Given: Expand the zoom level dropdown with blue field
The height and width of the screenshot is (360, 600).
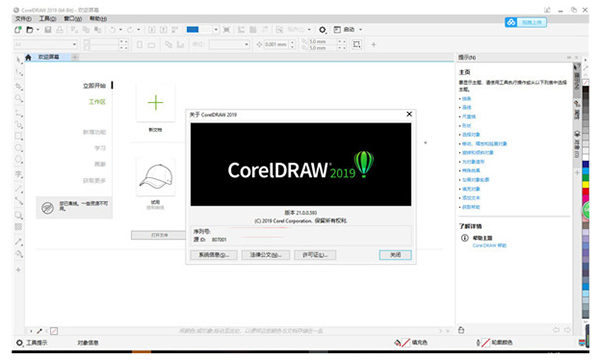Looking at the screenshot, I should tap(216, 29).
